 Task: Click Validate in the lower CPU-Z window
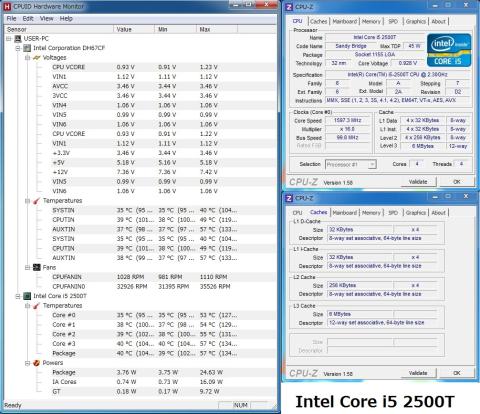(x=418, y=373)
